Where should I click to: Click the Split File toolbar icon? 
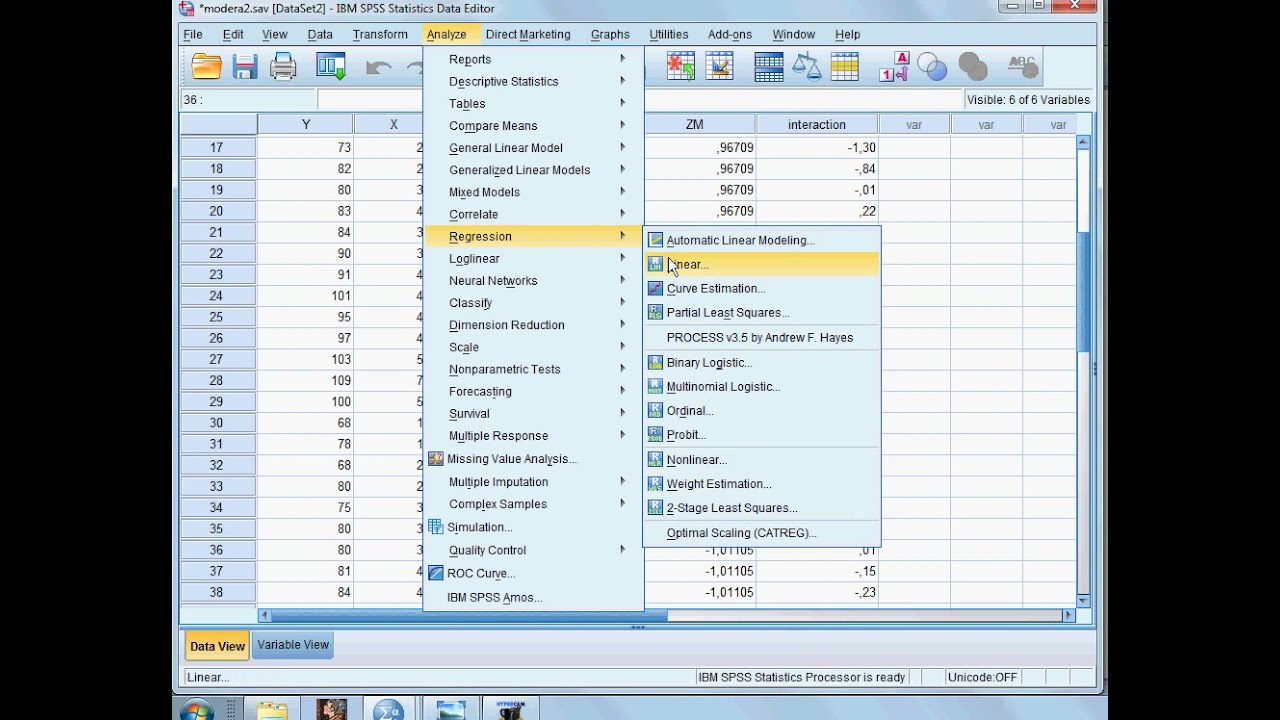click(x=769, y=67)
